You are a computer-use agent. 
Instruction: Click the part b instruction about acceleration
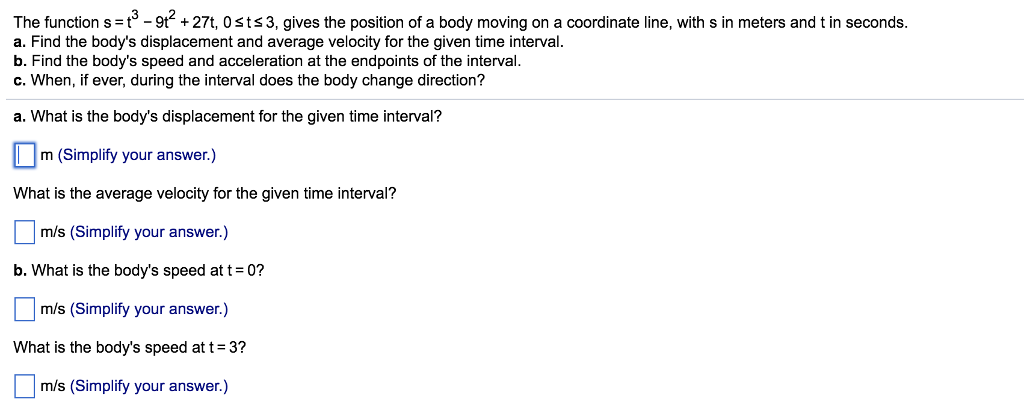tap(268, 61)
